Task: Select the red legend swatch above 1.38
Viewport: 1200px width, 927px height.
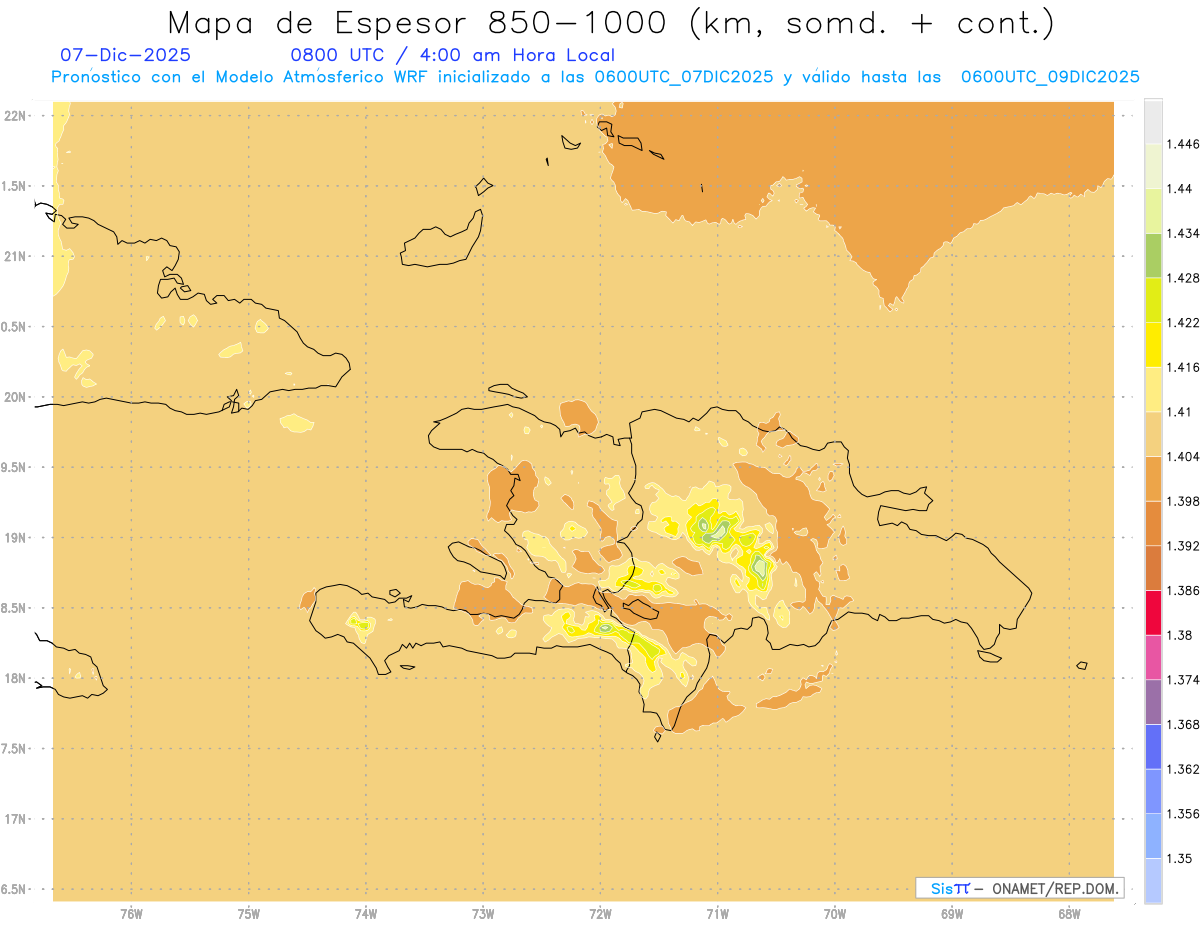Action: pos(1153,612)
